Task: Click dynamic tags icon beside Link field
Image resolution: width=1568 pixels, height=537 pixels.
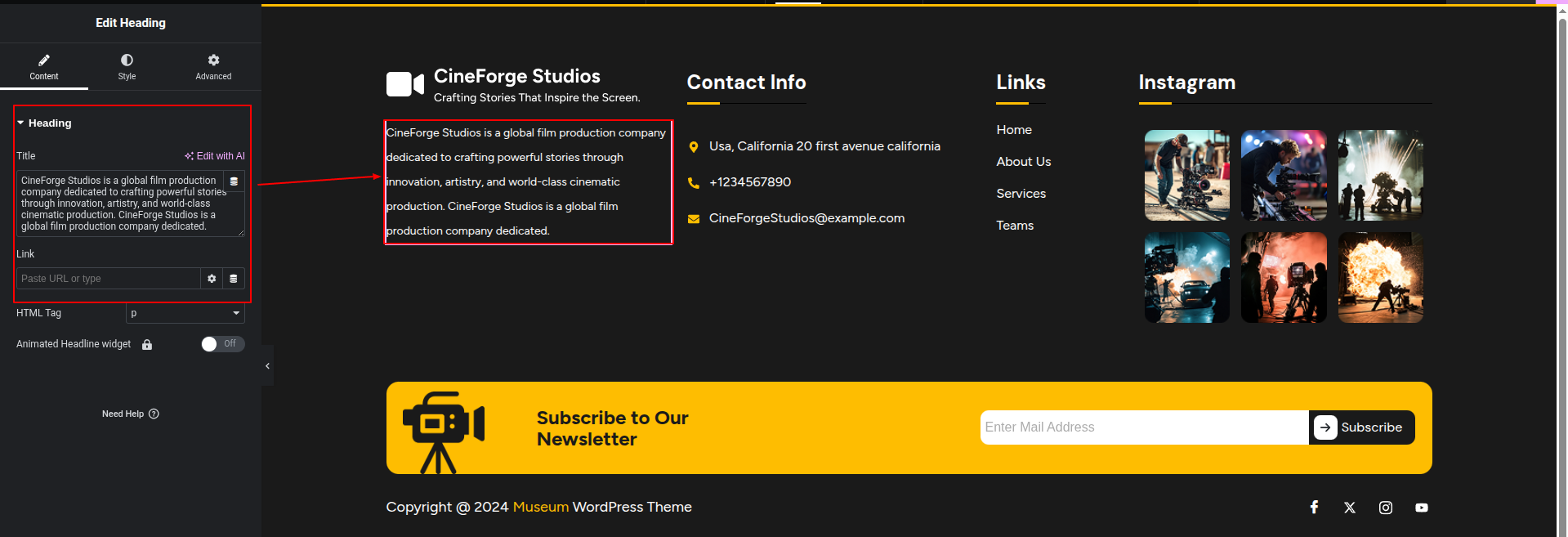Action: pyautogui.click(x=234, y=279)
